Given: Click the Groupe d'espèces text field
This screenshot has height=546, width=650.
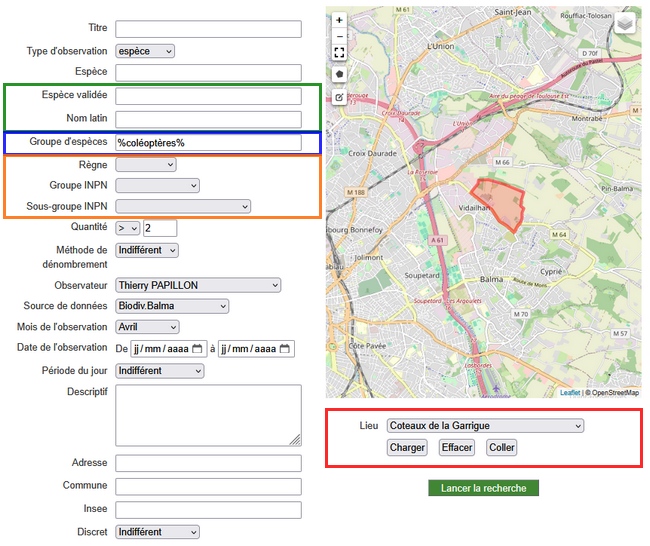Looking at the screenshot, I should pos(208,143).
